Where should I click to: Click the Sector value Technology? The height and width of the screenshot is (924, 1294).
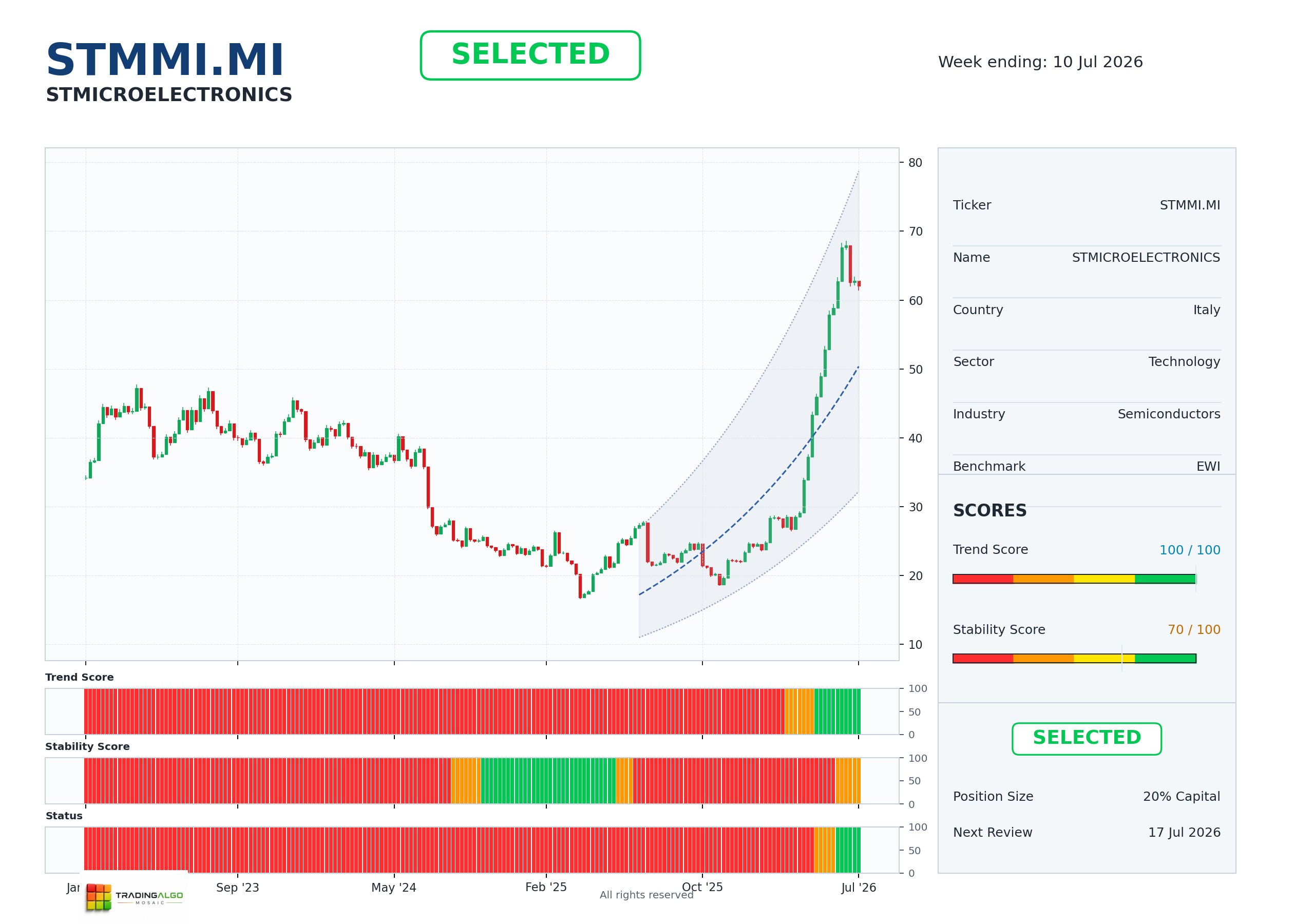click(1184, 362)
